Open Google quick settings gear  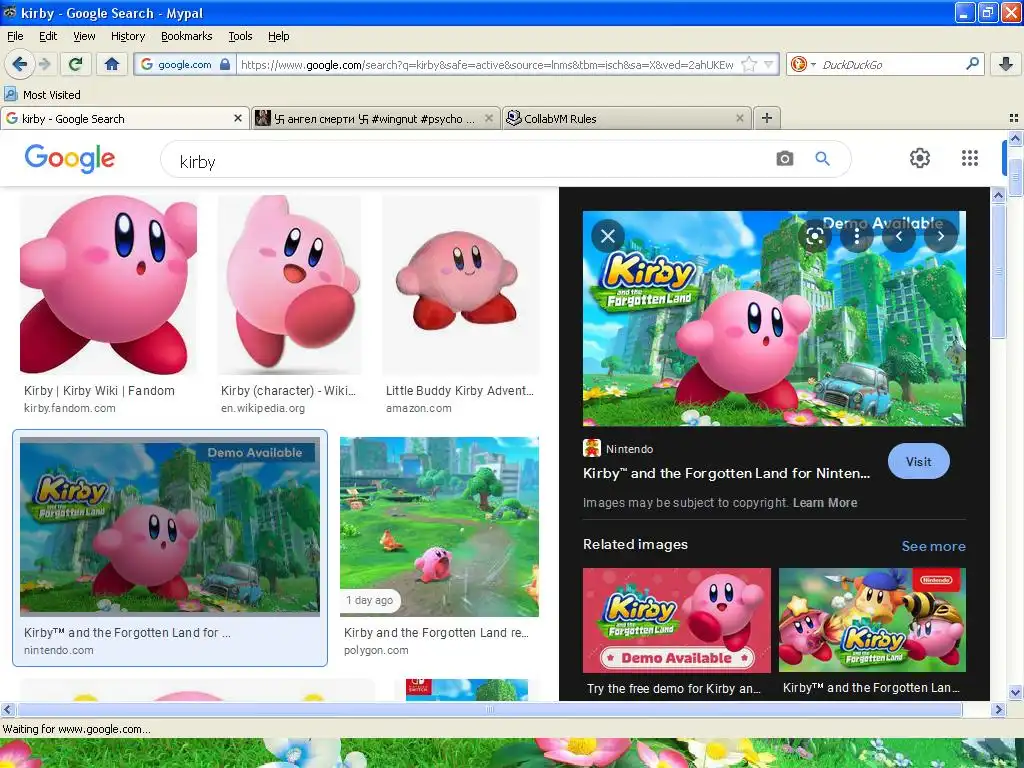pyautogui.click(x=920, y=158)
